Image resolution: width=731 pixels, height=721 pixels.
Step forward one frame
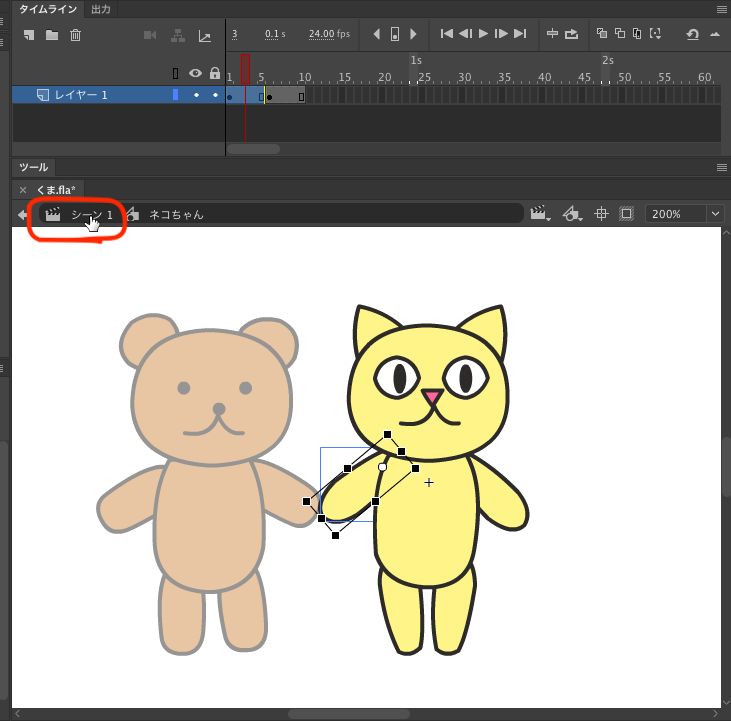[501, 34]
